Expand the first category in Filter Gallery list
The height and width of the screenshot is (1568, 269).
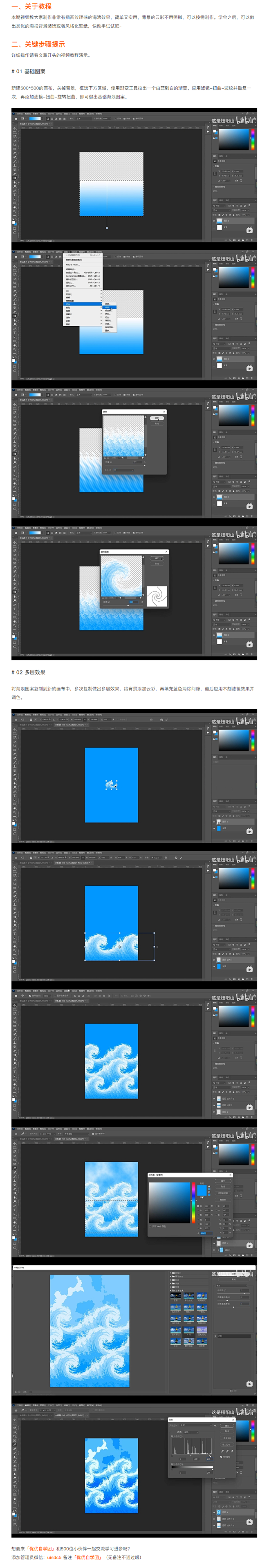pos(171,1273)
